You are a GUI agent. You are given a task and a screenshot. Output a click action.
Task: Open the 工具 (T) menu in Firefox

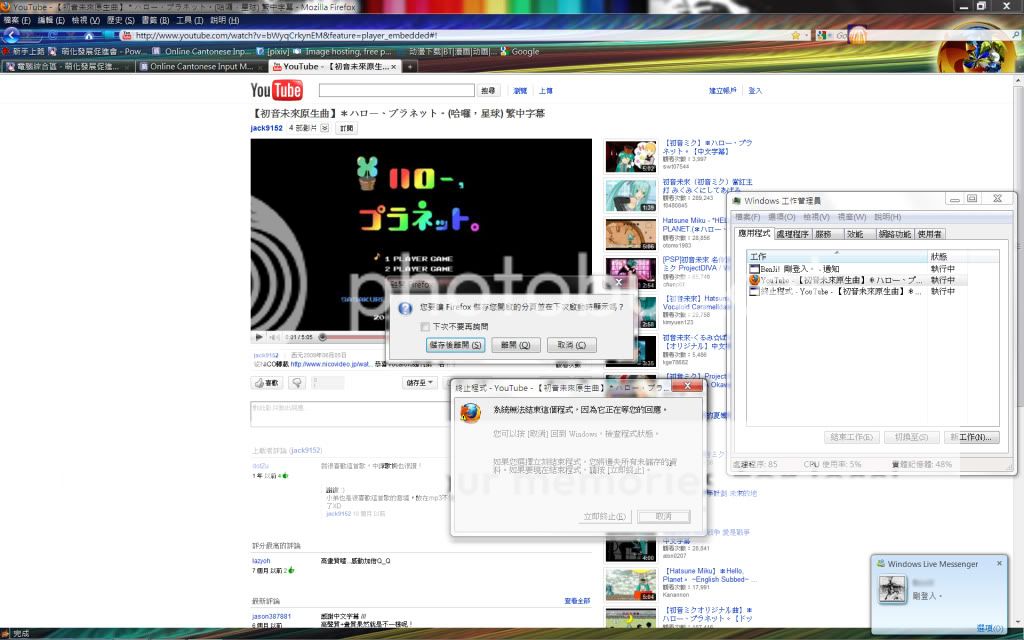tap(189, 20)
